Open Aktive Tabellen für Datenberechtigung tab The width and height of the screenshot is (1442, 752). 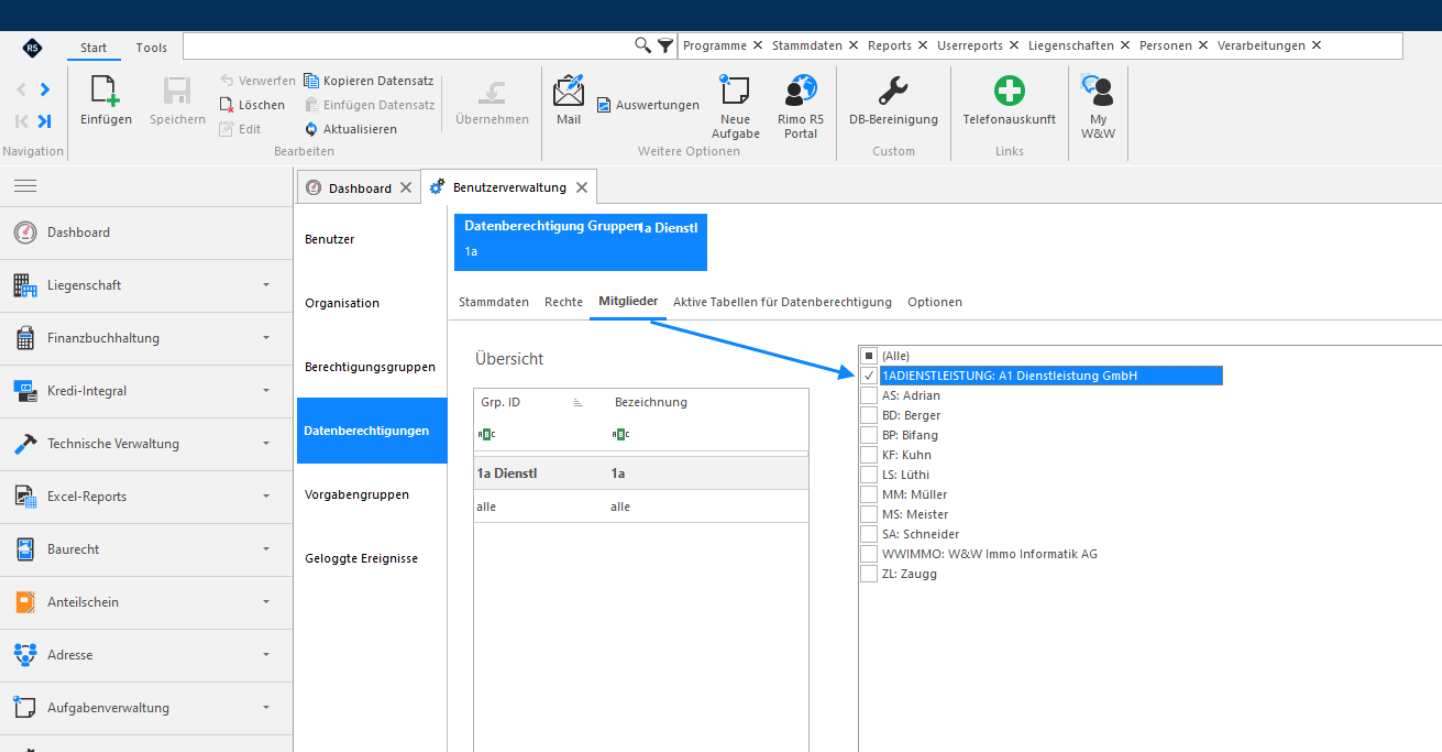click(782, 302)
